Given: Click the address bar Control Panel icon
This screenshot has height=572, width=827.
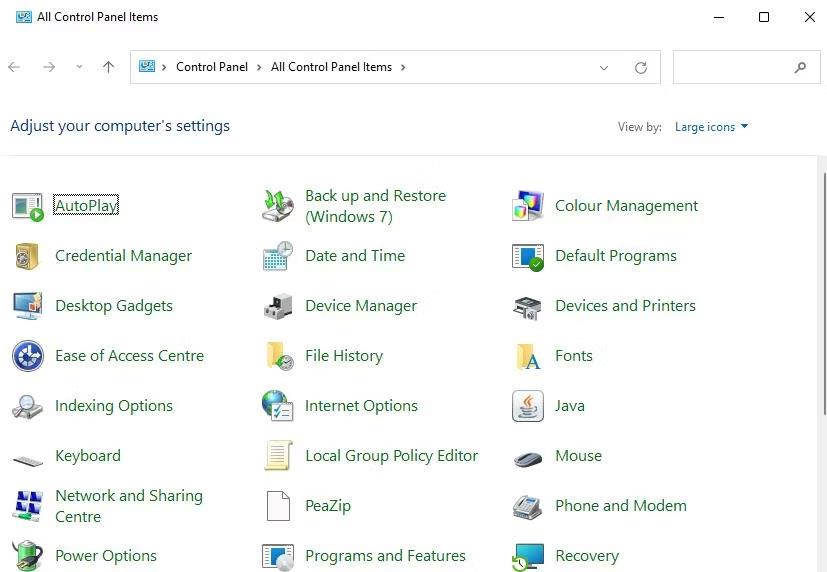Looking at the screenshot, I should (x=147, y=66).
